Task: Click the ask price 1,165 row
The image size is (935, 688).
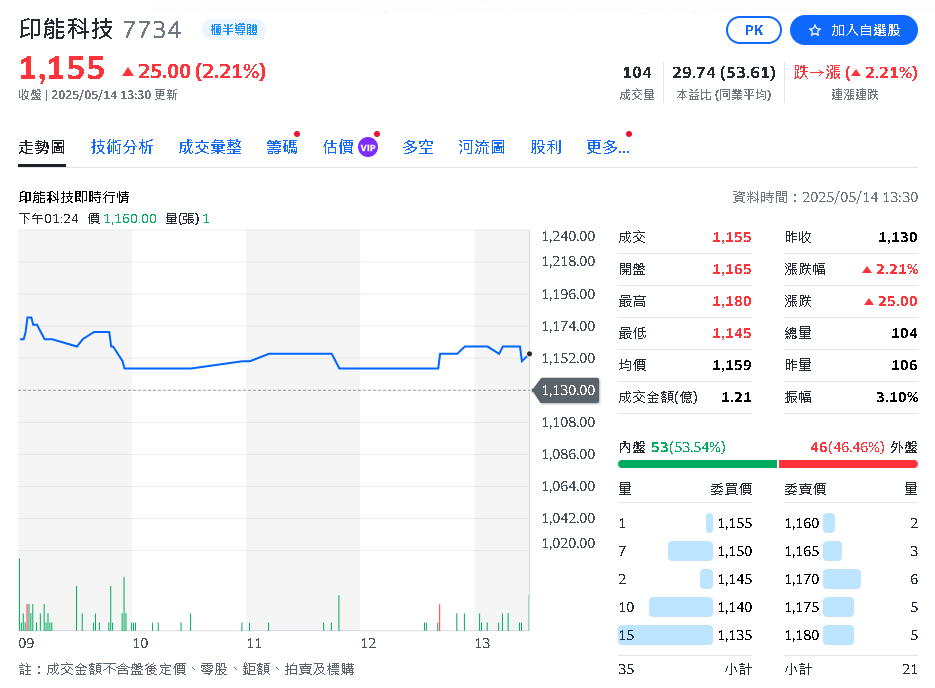Action: click(x=851, y=551)
